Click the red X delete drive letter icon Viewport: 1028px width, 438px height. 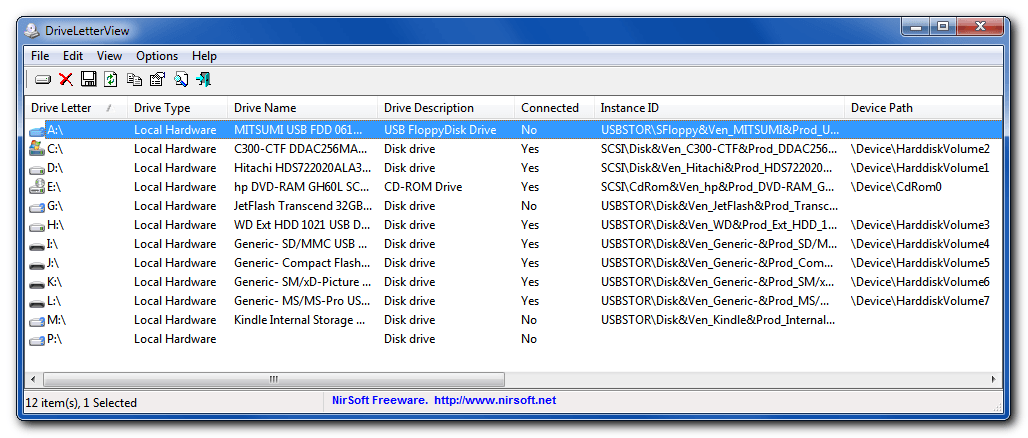coord(66,79)
